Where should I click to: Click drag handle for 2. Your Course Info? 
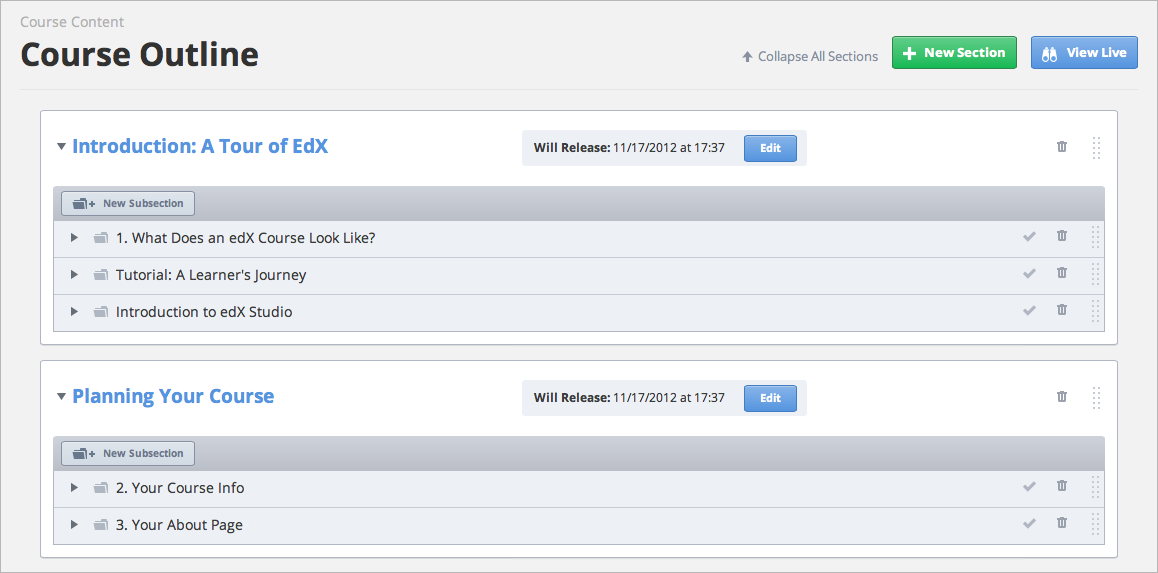(x=1095, y=487)
